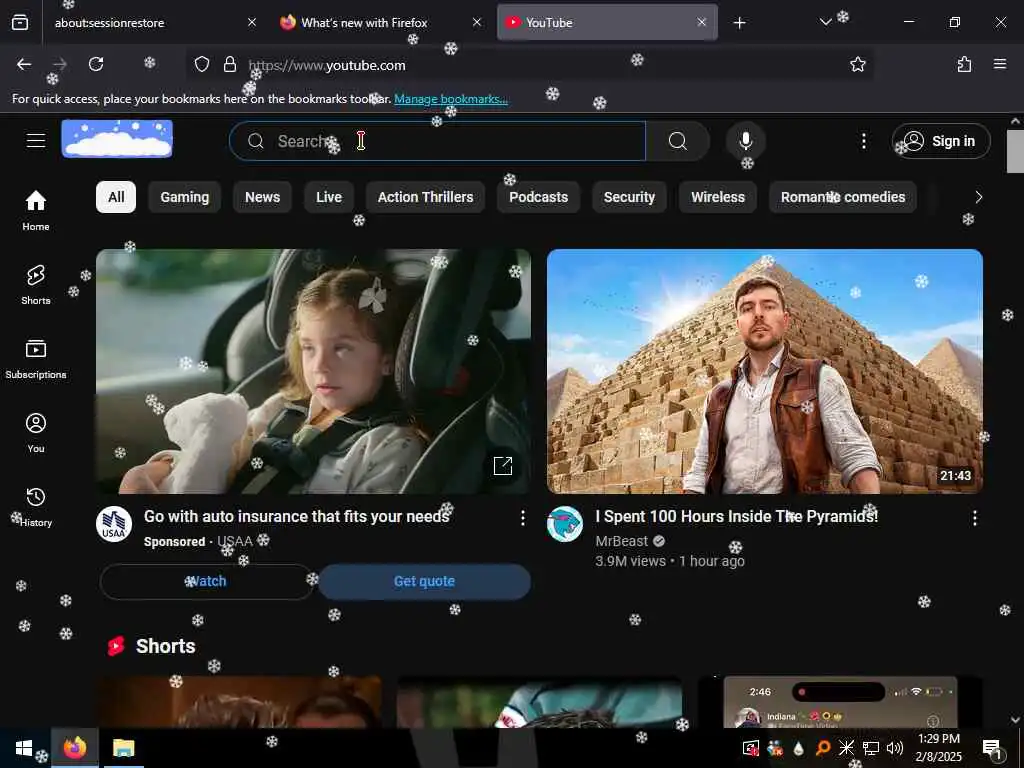The height and width of the screenshot is (768, 1024).
Task: Click the YouTube Search input field
Action: coord(438,141)
